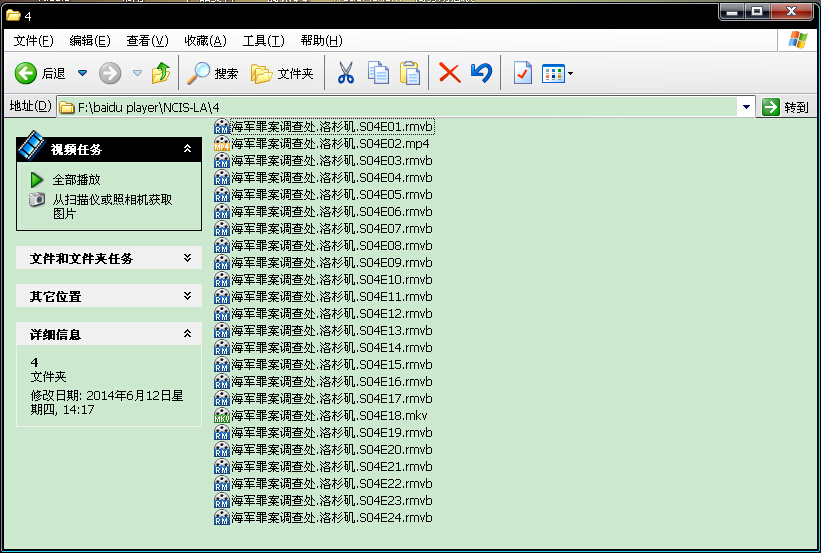Collapse the 视频任务 panel

pyautogui.click(x=187, y=149)
